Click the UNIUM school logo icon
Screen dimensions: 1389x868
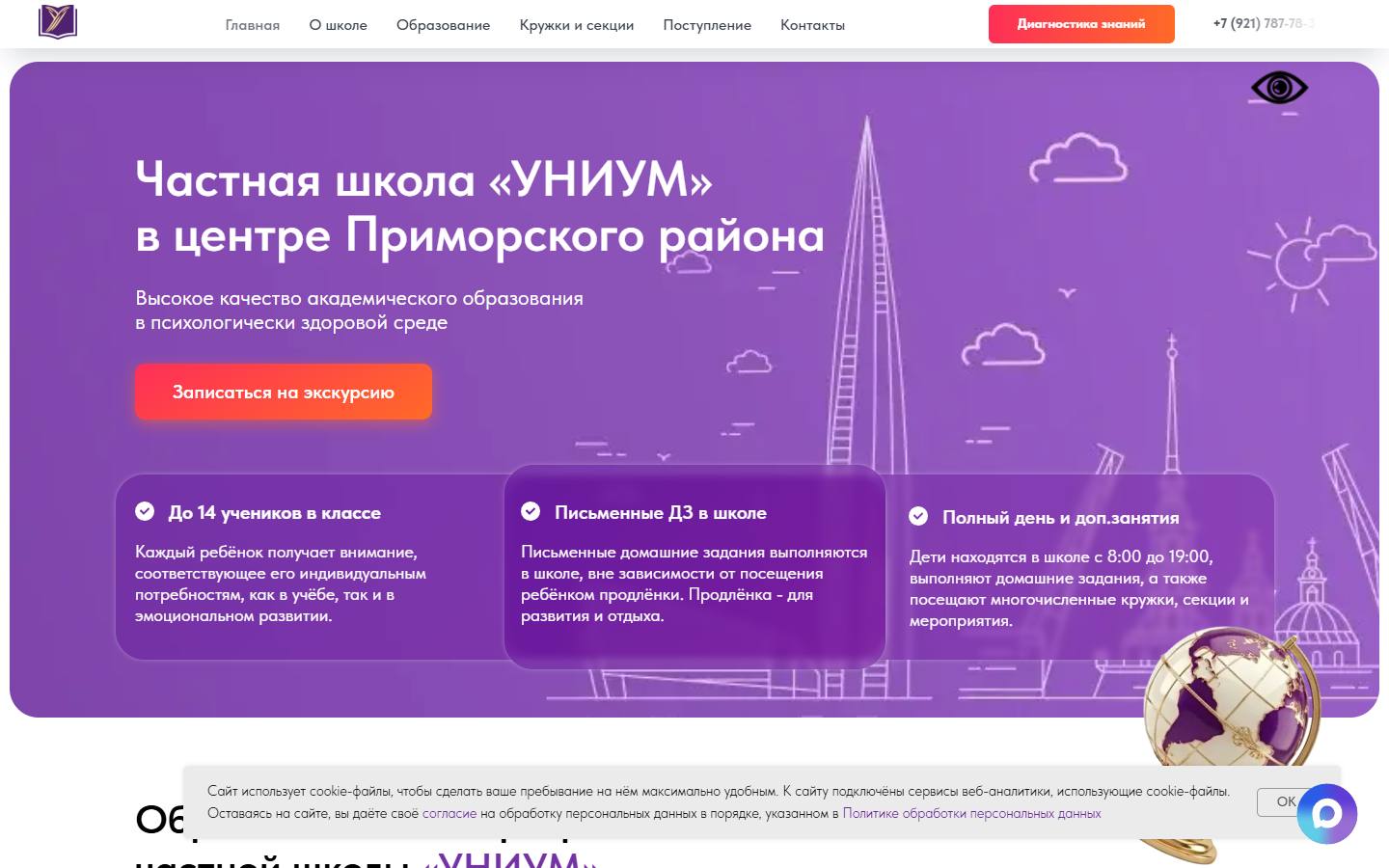coord(58,22)
